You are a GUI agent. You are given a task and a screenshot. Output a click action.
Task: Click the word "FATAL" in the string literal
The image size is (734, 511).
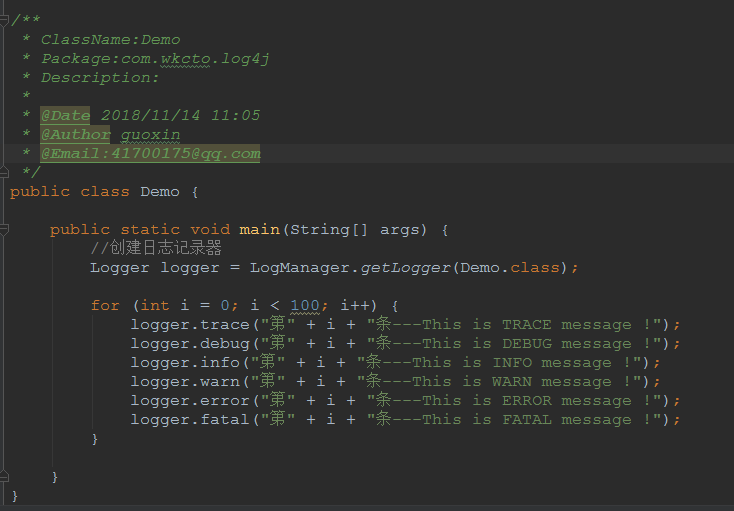527,420
